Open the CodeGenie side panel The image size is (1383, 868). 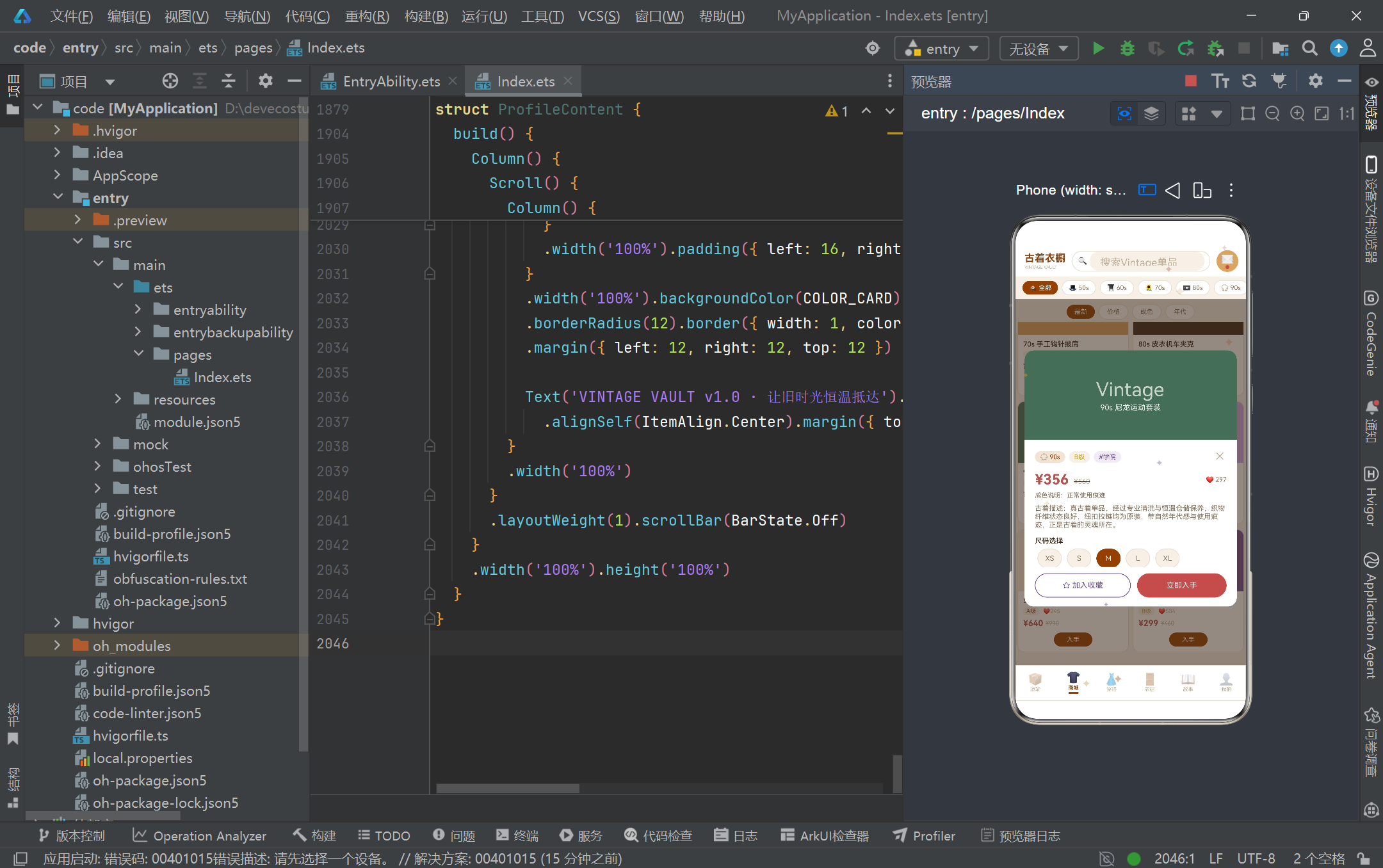coord(1371,334)
